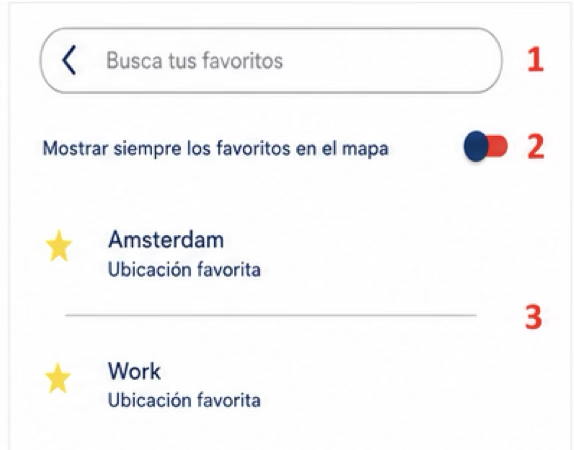The image size is (574, 450).
Task: Click the red annotation number 1
Action: point(535,60)
